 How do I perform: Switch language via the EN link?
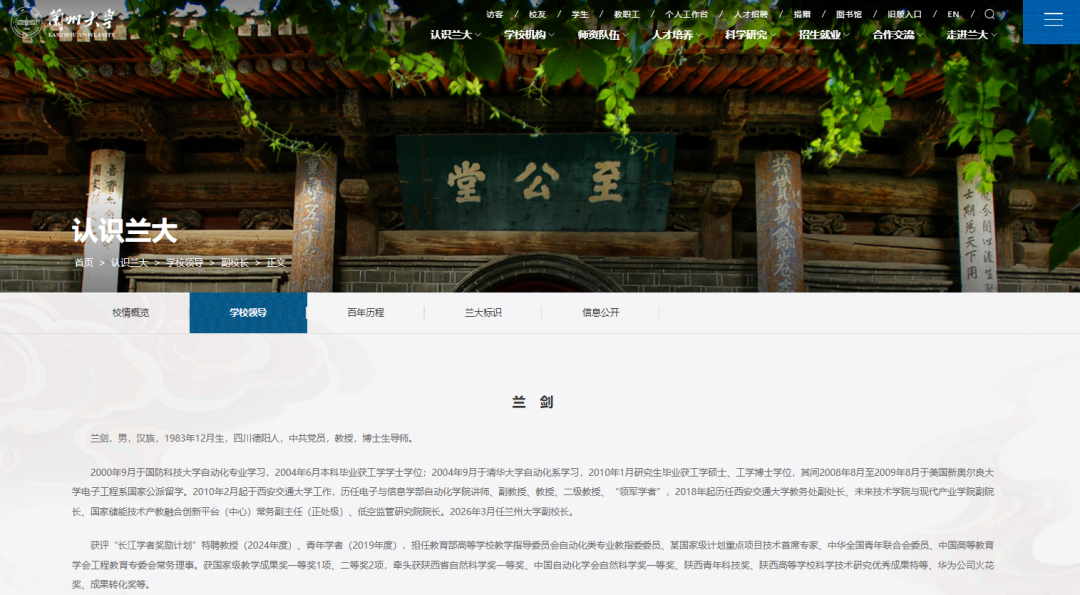pos(953,15)
